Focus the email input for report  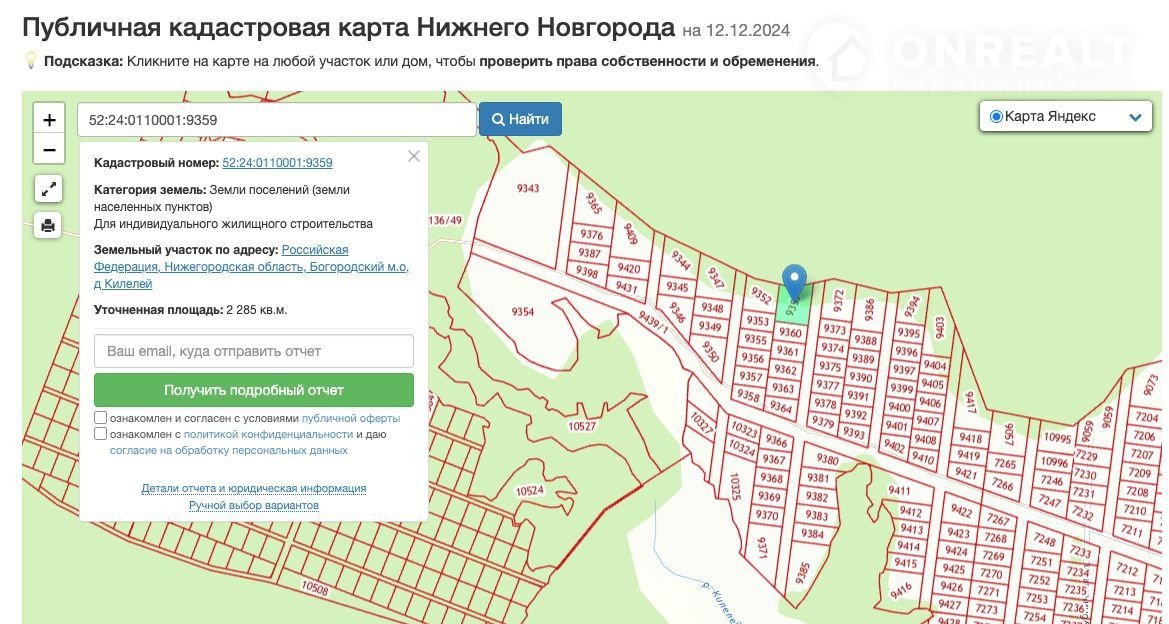coord(254,351)
